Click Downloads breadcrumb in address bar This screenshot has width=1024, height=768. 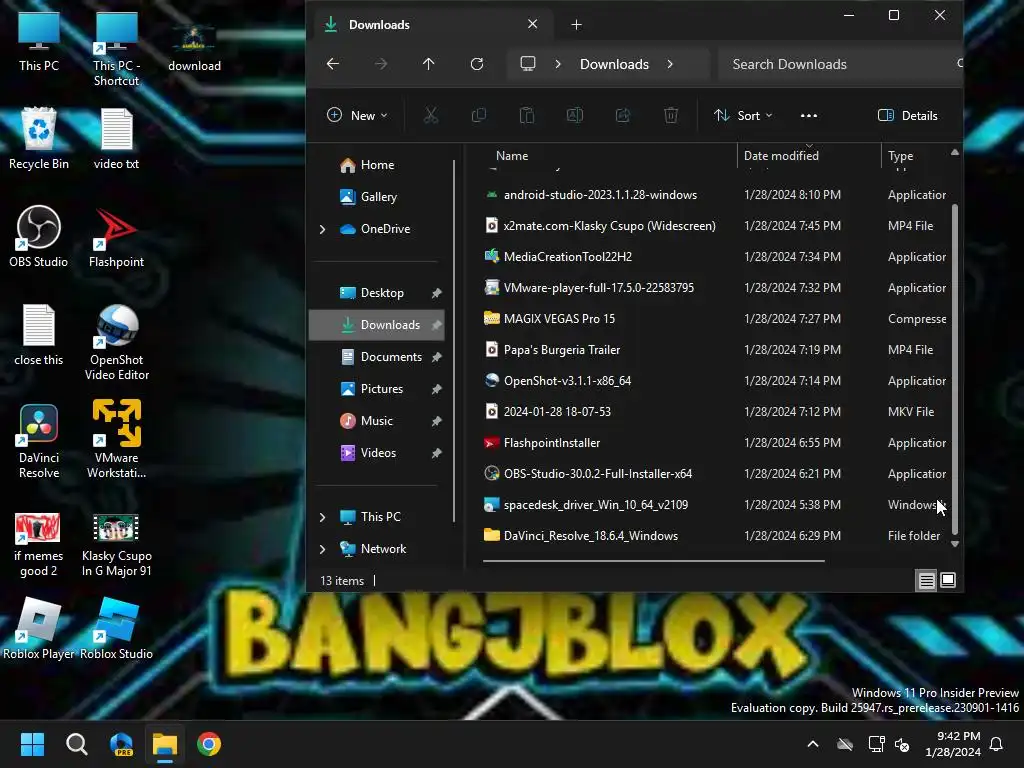click(x=615, y=64)
